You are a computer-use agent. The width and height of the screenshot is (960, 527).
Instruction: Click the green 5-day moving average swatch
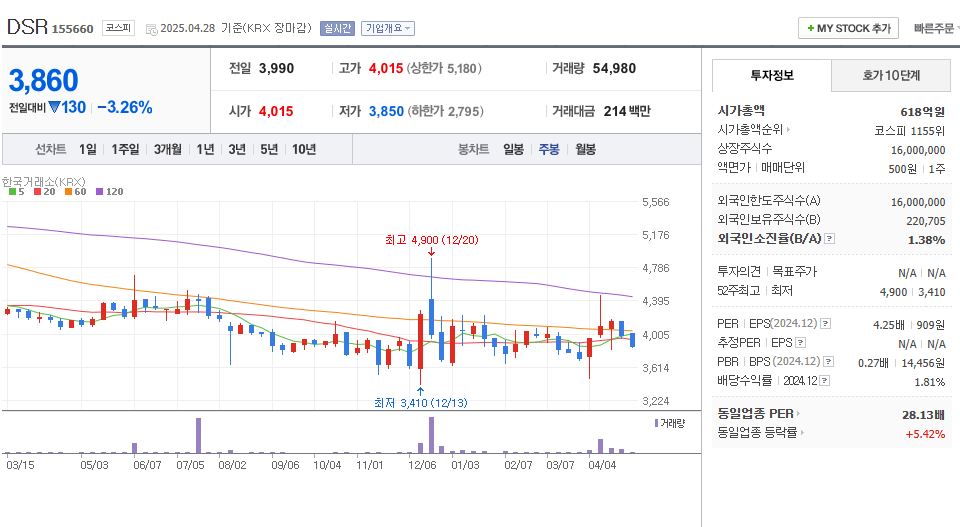(12, 192)
